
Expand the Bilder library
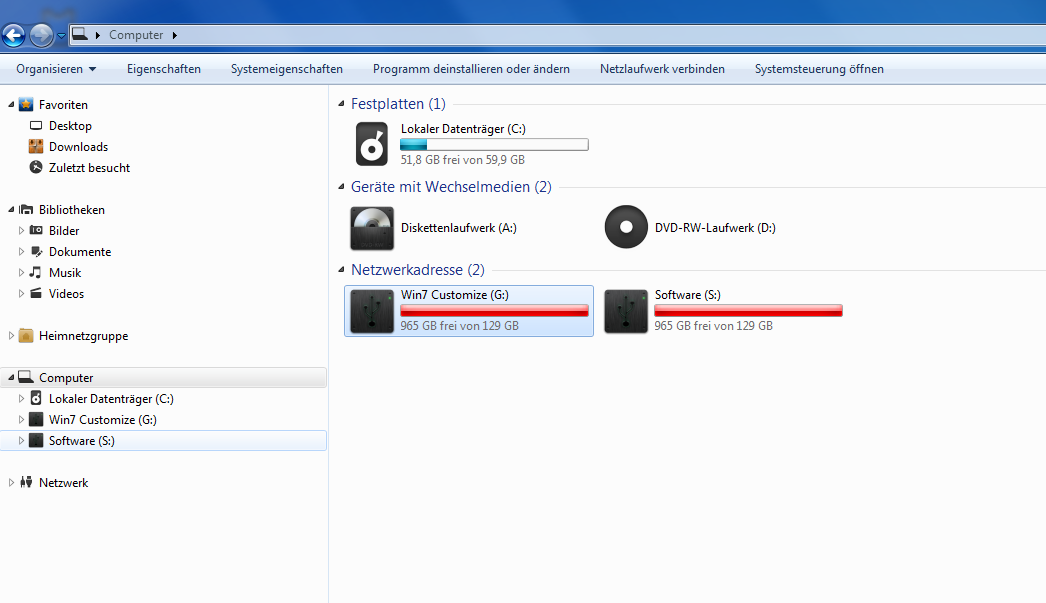coord(21,231)
